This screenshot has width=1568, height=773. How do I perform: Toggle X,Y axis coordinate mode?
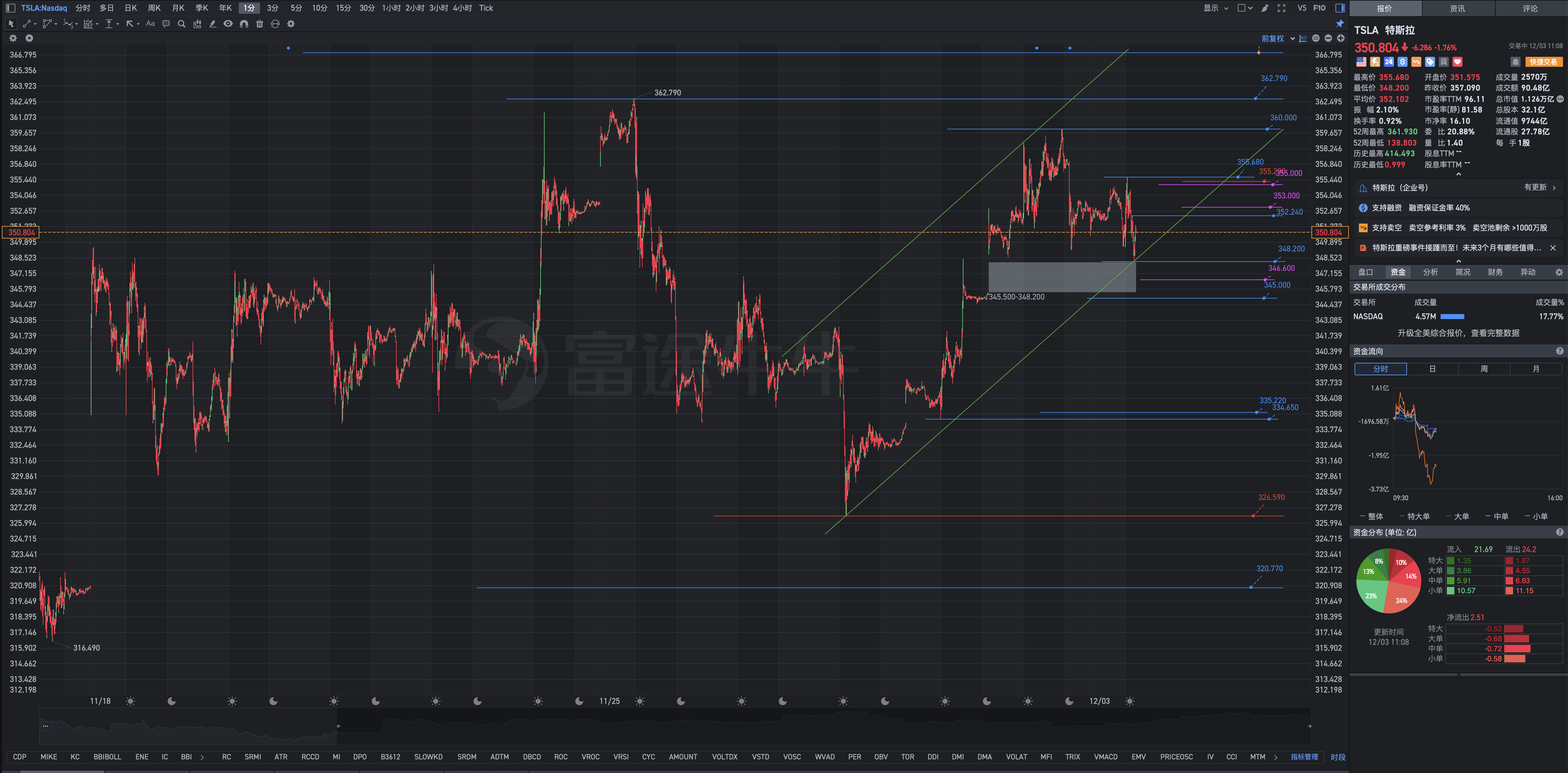1303,38
